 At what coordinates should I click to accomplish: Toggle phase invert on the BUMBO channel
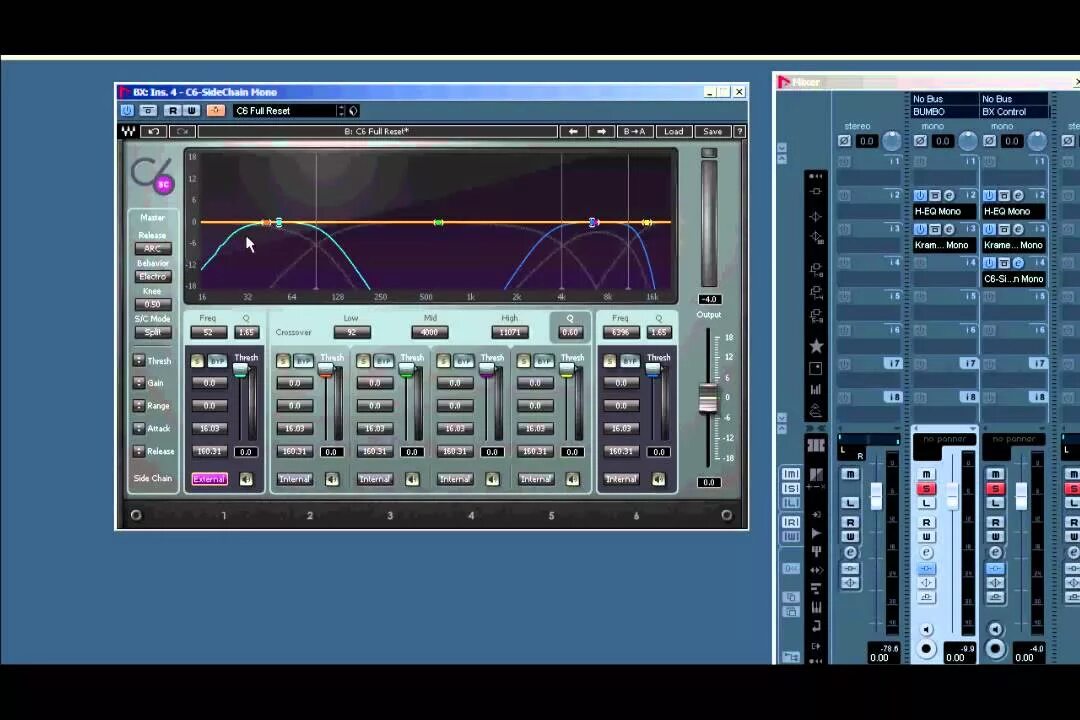coord(920,141)
